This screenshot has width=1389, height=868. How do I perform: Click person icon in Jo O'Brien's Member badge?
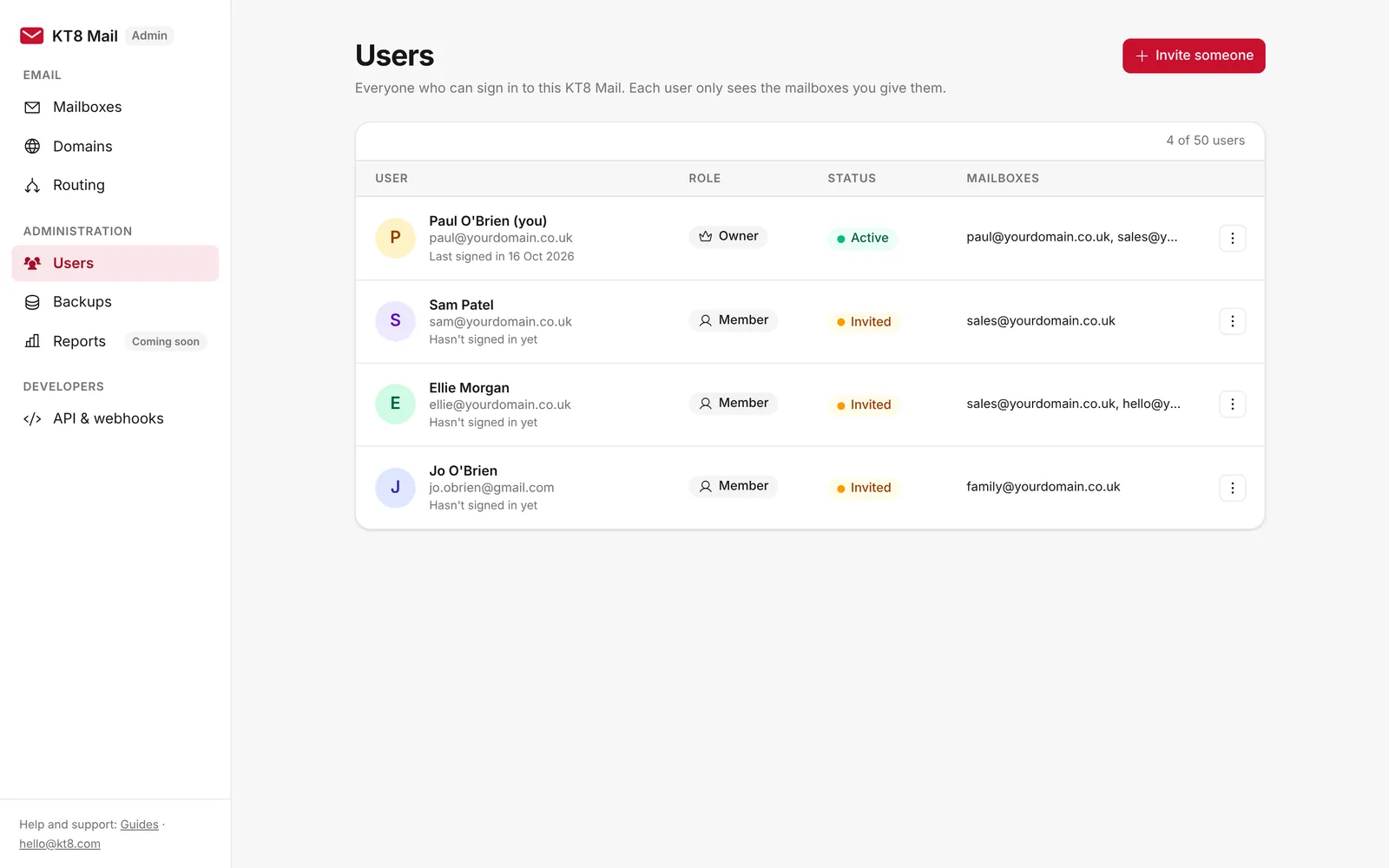[x=706, y=486]
